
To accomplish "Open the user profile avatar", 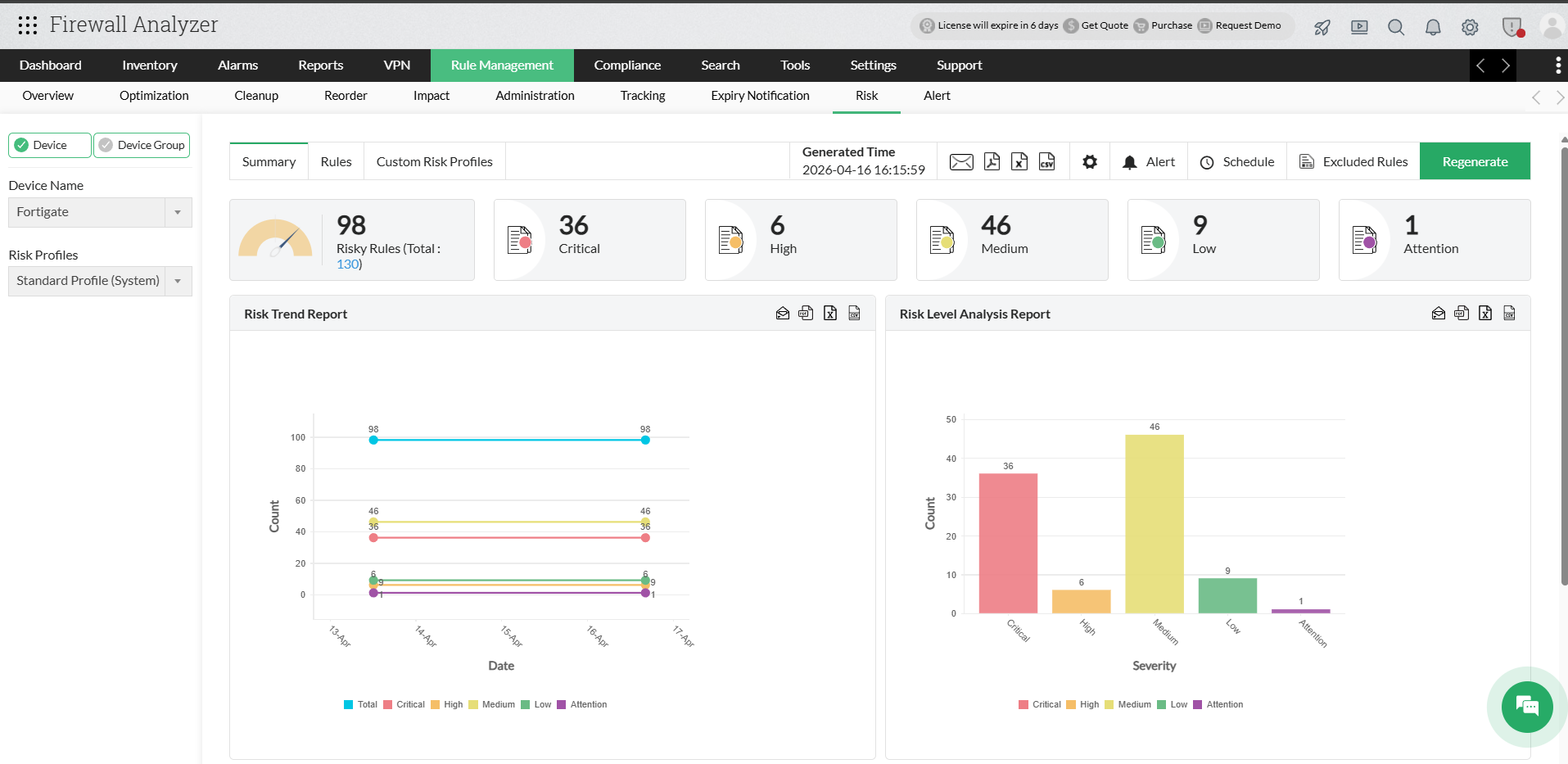I will tap(1552, 26).
